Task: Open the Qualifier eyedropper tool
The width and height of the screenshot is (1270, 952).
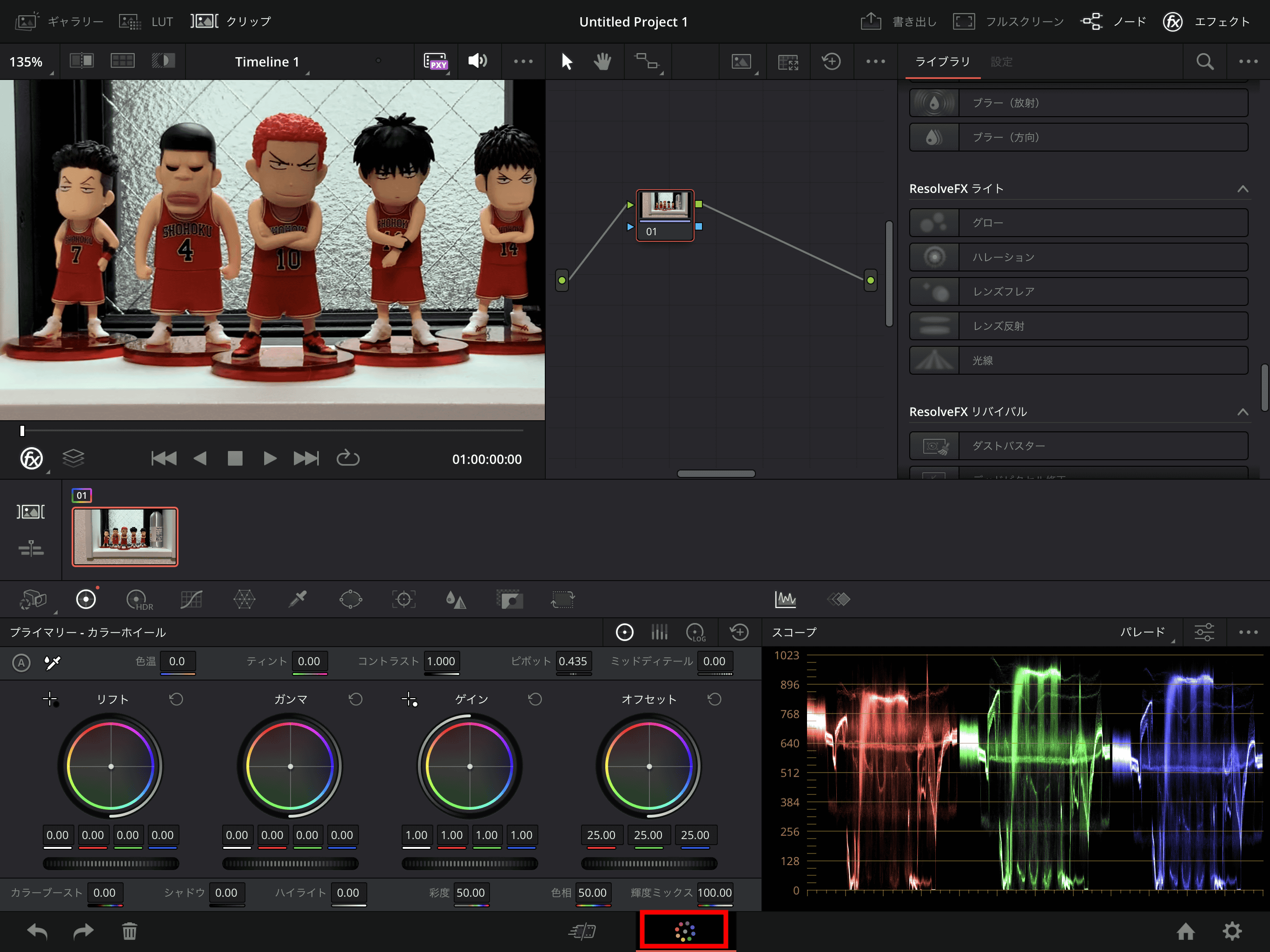Action: tap(298, 600)
